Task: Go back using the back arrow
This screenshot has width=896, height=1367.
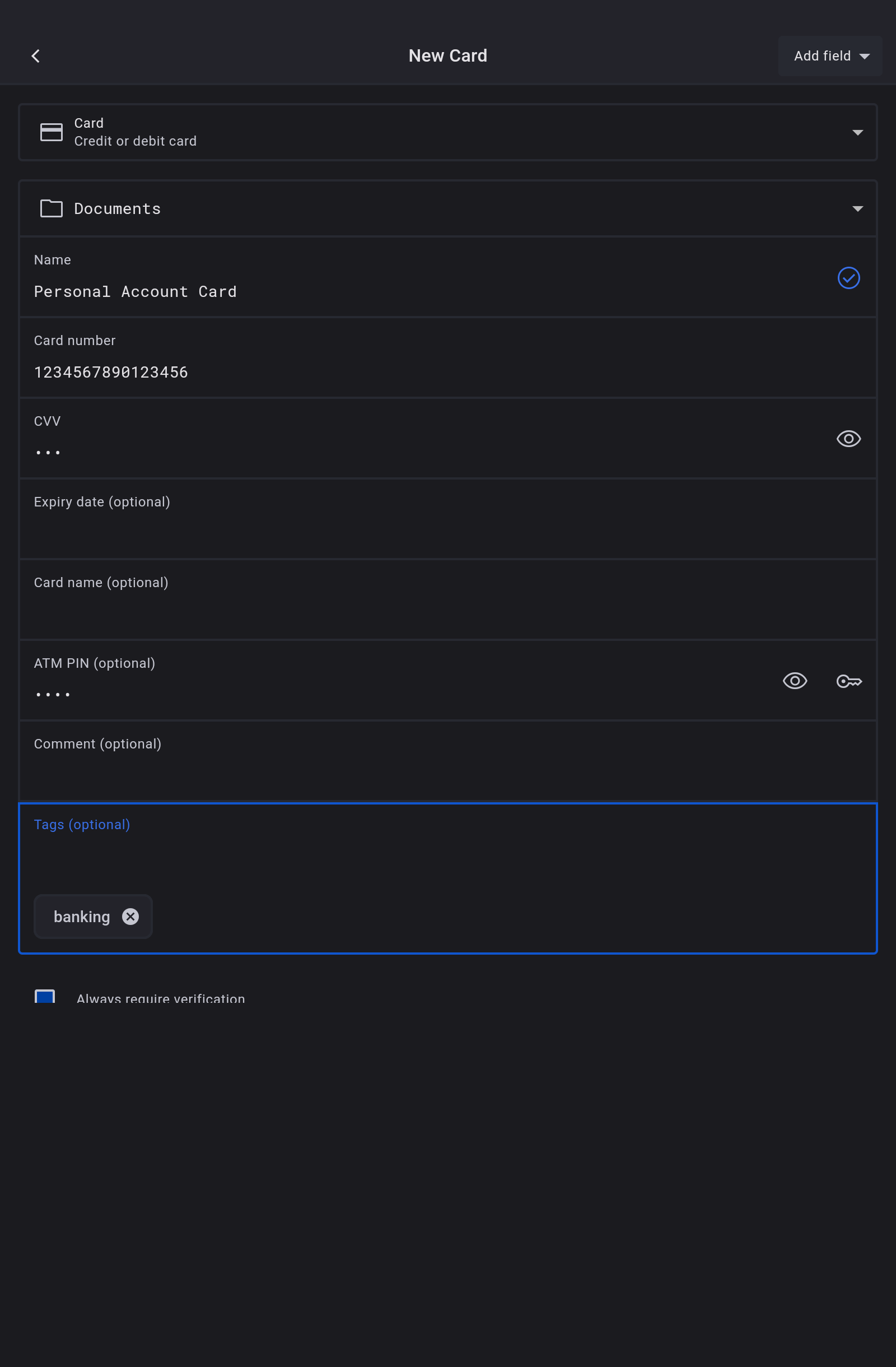Action: click(36, 55)
